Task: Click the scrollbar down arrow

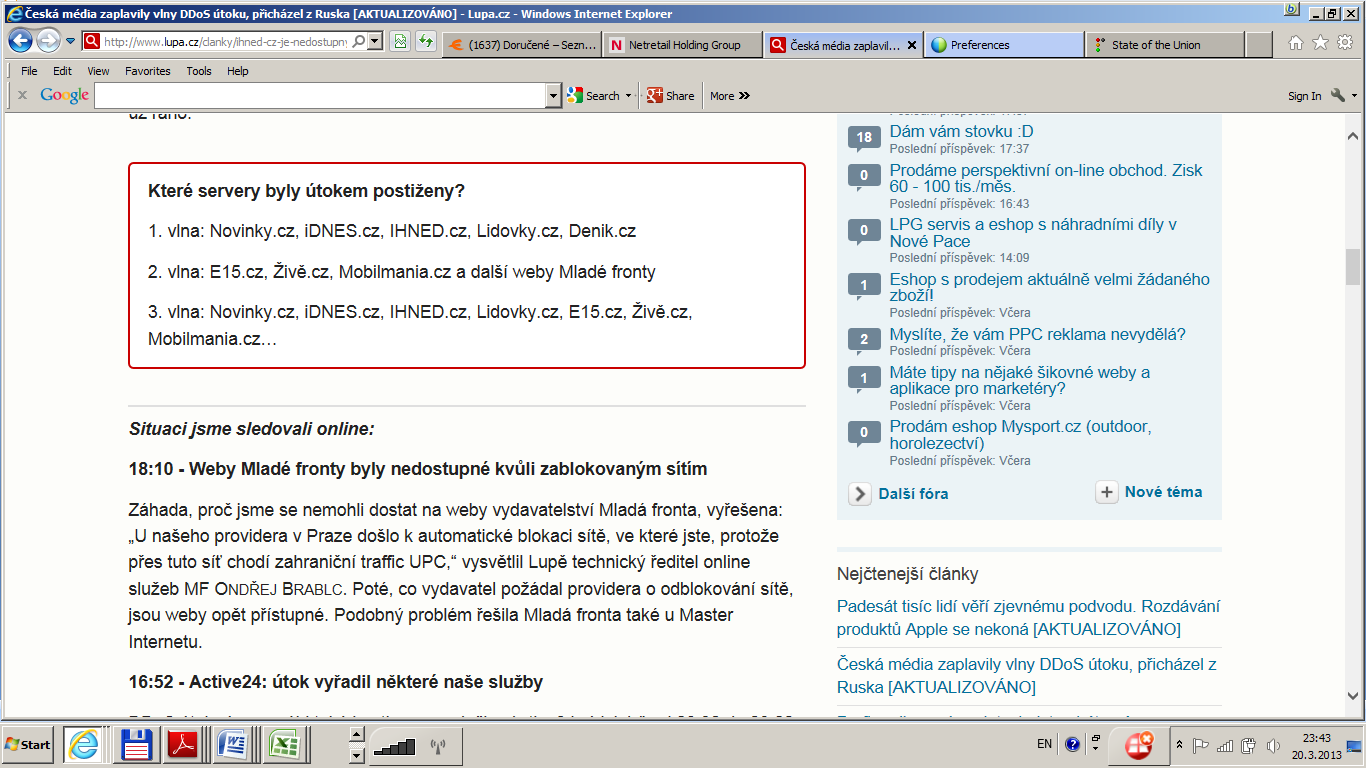Action: [1353, 698]
